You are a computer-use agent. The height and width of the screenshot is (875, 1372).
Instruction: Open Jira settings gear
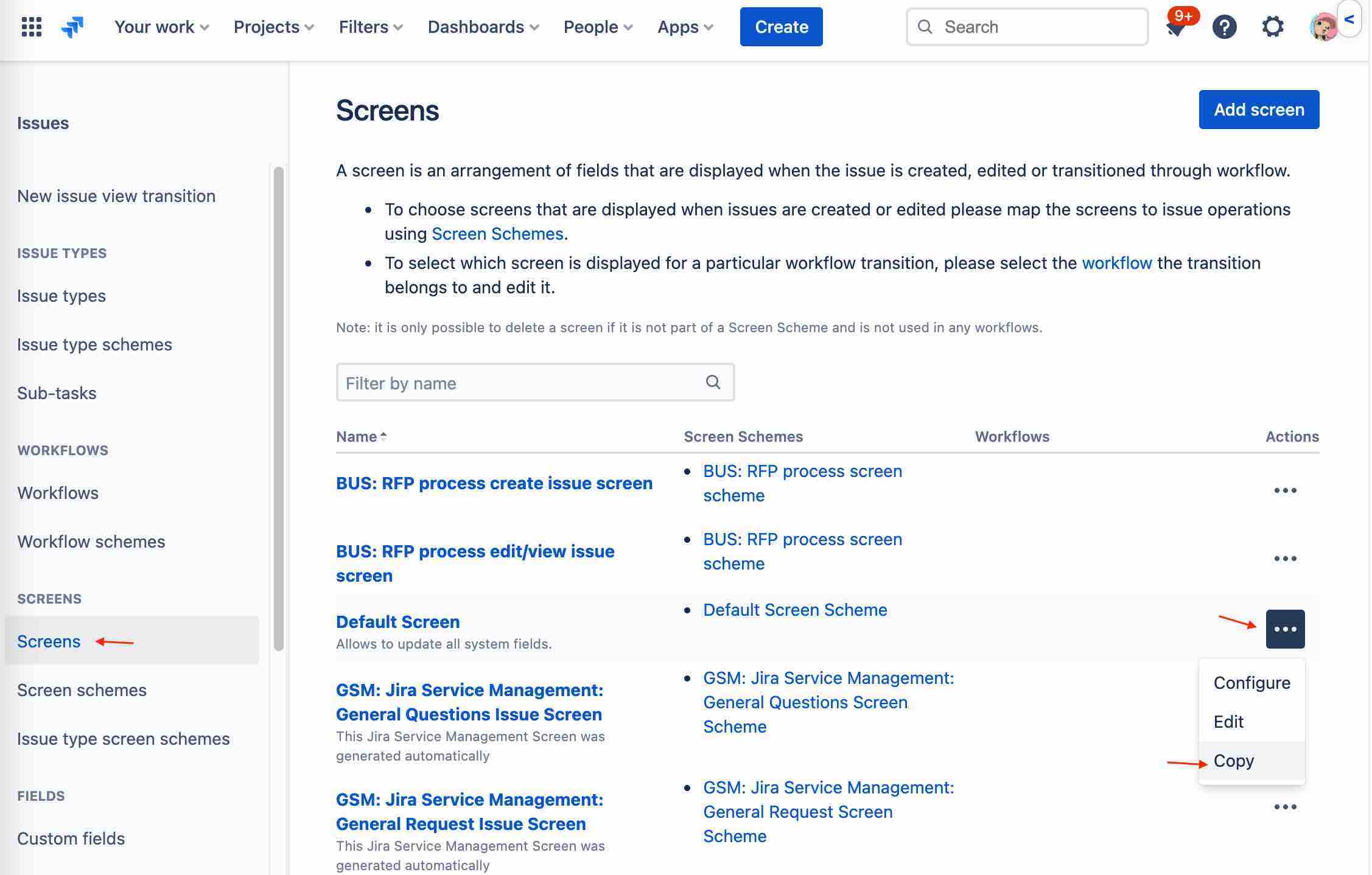(1273, 27)
